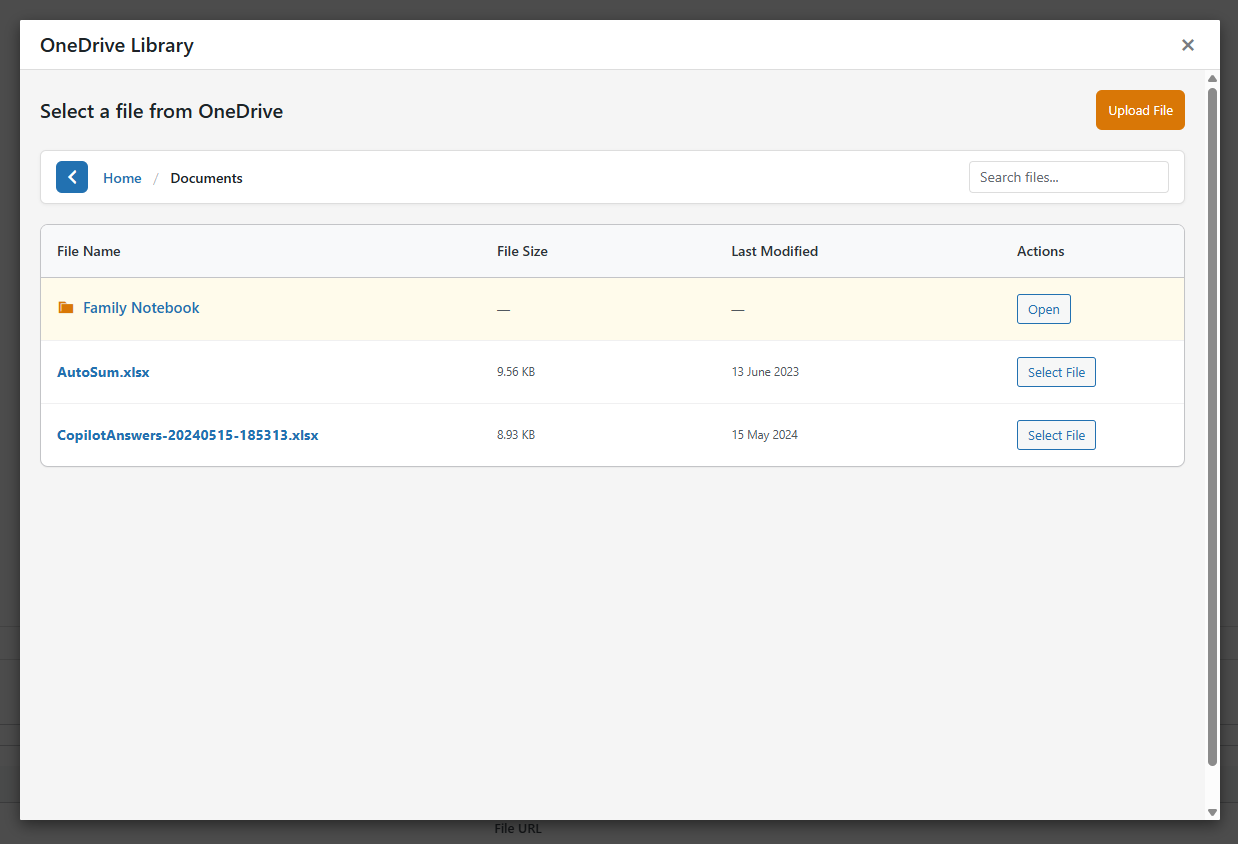
Task: Select File for AutoSum.xlsx
Action: (x=1056, y=371)
